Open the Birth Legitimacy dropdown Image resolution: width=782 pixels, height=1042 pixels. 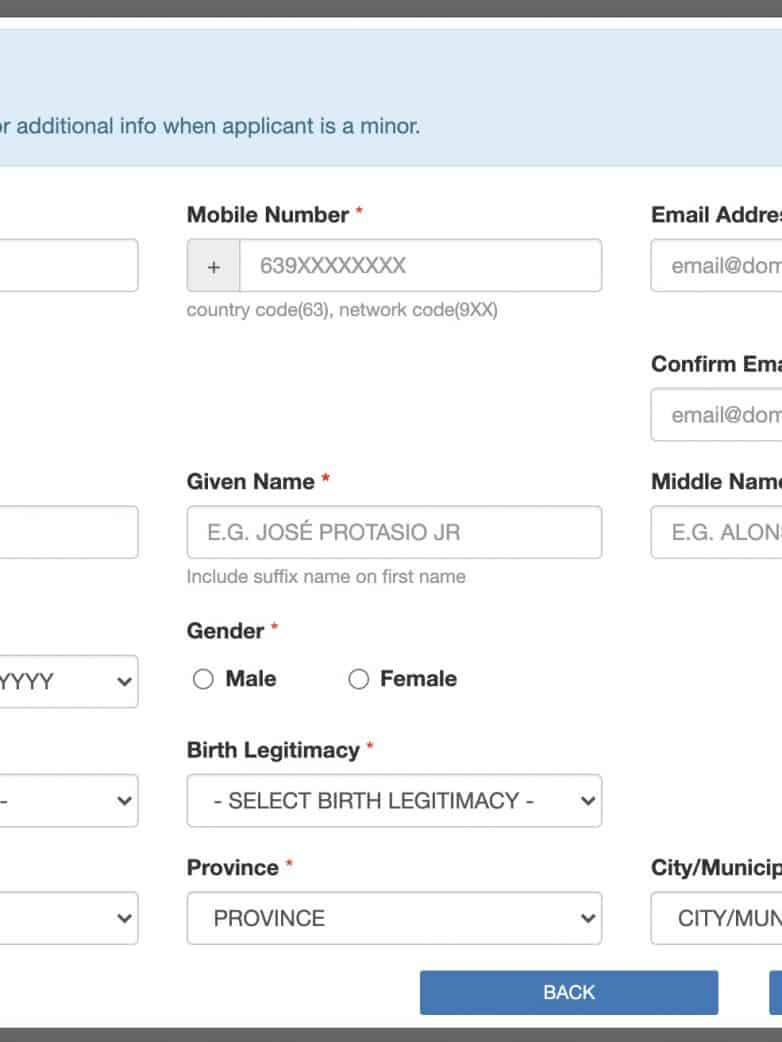(x=394, y=801)
